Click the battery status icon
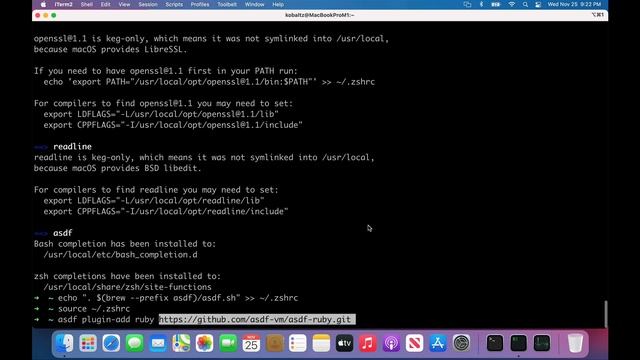The image size is (640, 360). coord(496,4)
